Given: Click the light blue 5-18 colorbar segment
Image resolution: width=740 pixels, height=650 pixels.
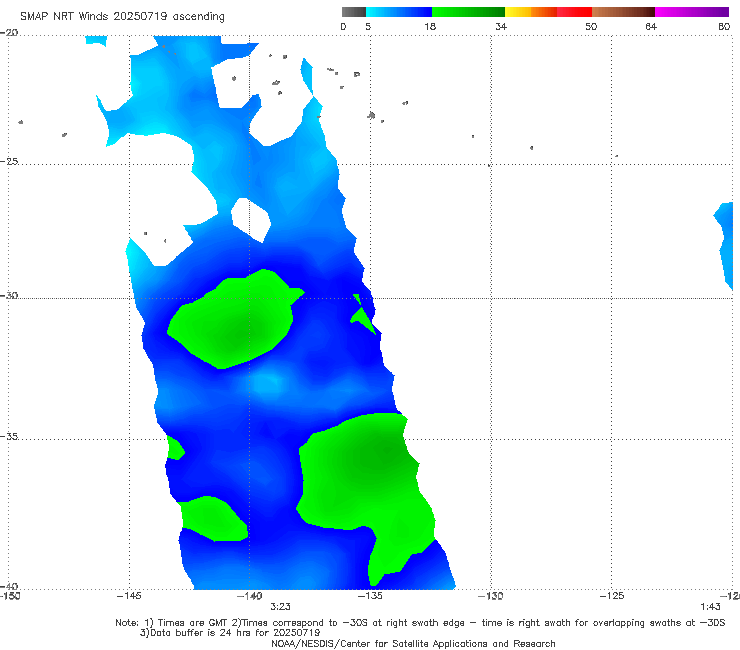Looking at the screenshot, I should (x=399, y=12).
